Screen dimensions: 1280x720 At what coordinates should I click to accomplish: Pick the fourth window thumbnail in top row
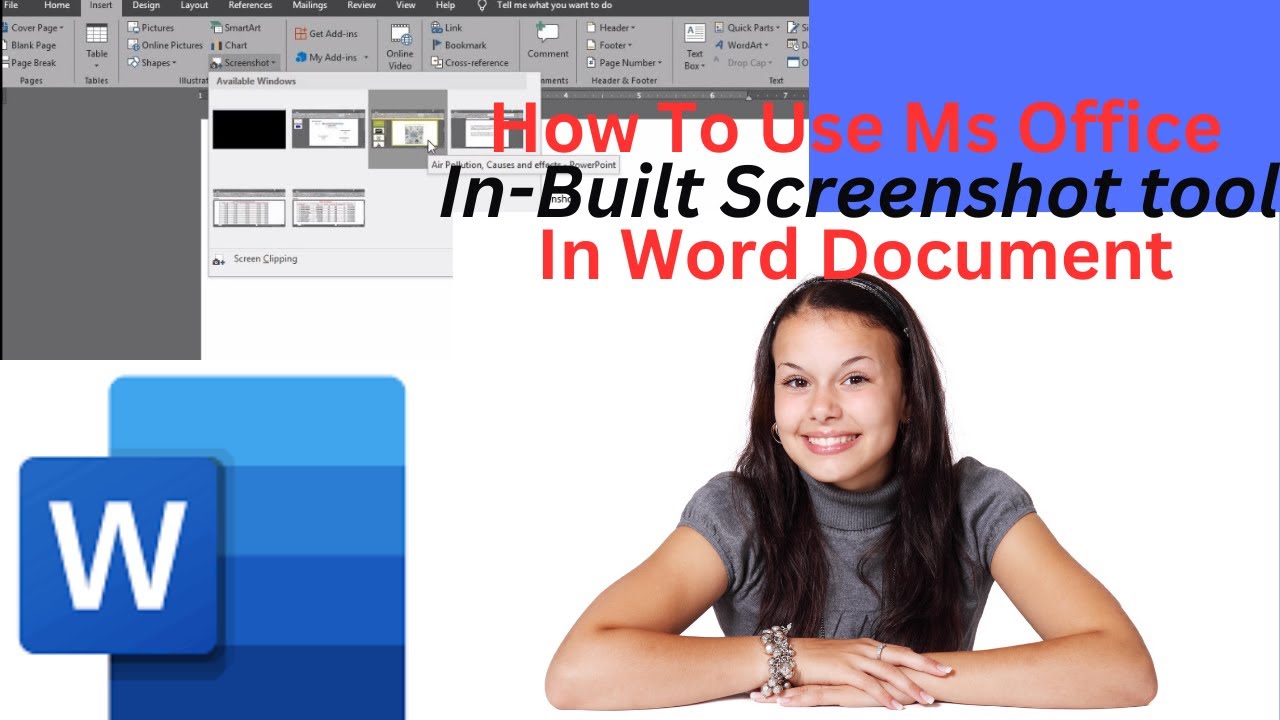487,129
